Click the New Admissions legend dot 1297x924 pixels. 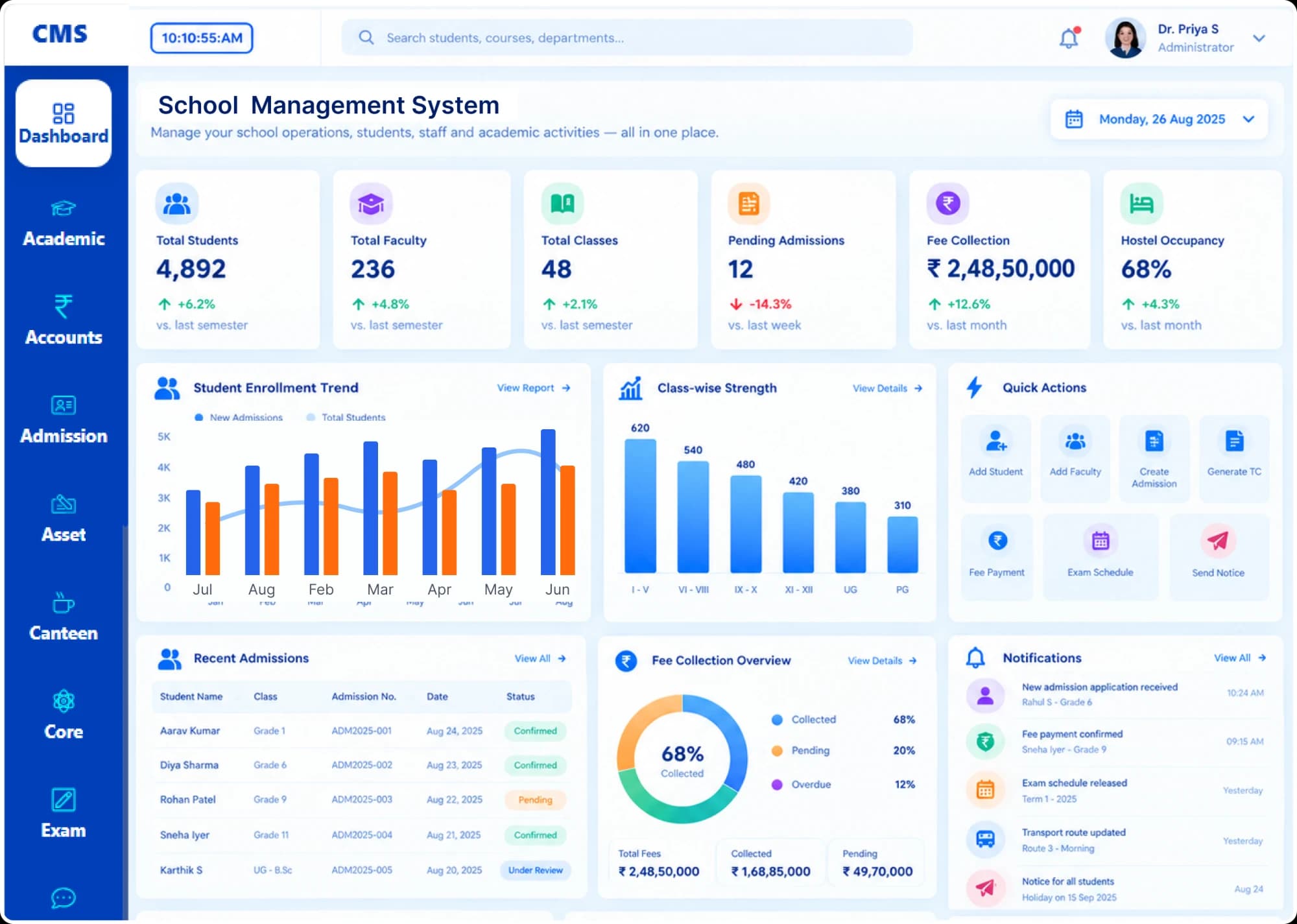point(199,418)
